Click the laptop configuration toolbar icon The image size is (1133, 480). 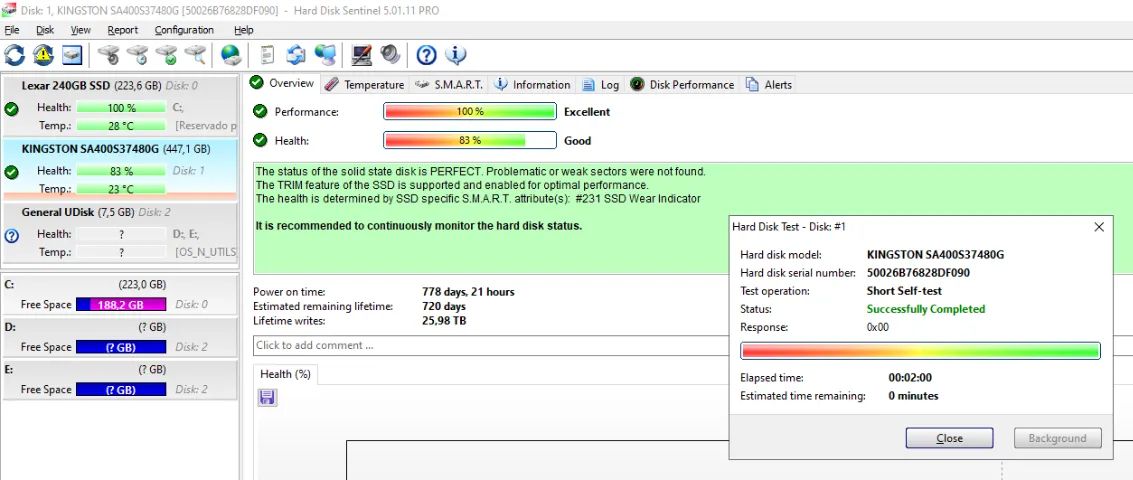coord(361,55)
